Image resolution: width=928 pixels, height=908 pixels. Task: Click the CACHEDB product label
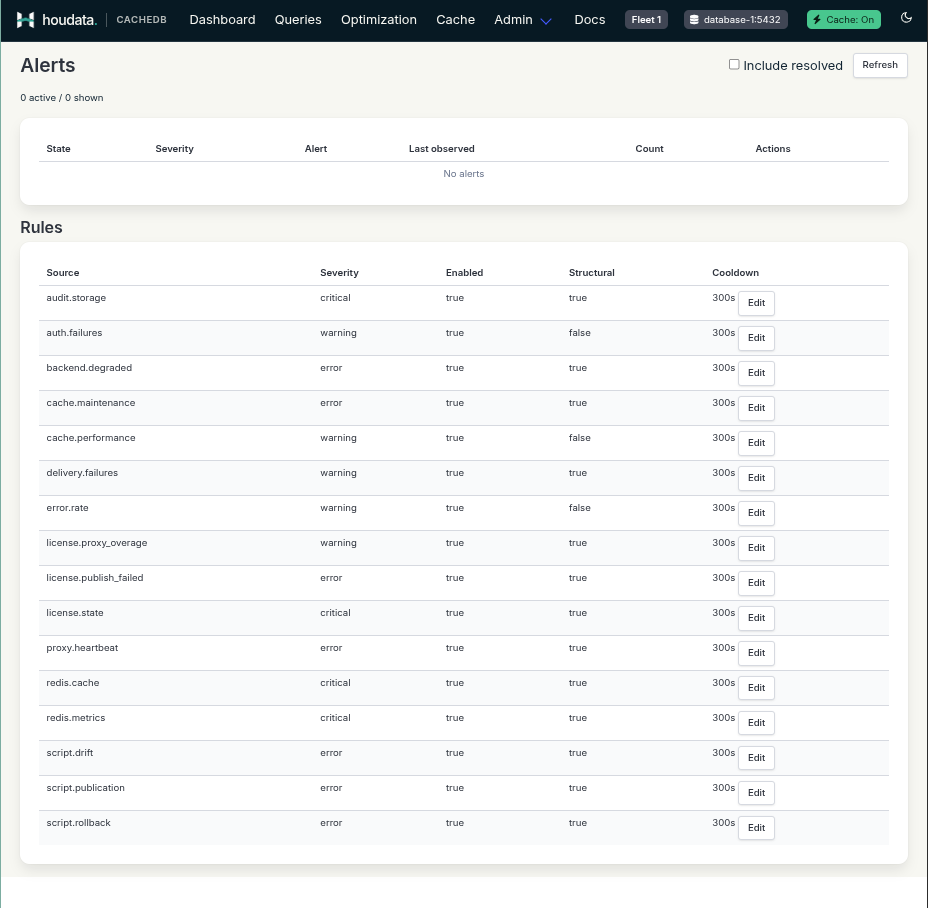pyautogui.click(x=141, y=20)
